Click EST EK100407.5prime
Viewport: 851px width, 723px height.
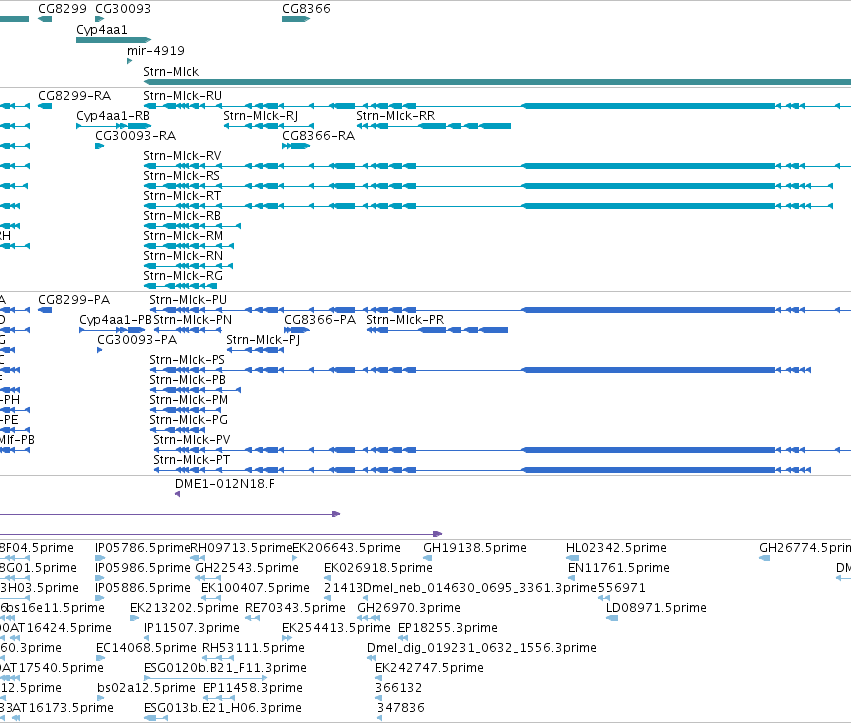tap(255, 588)
